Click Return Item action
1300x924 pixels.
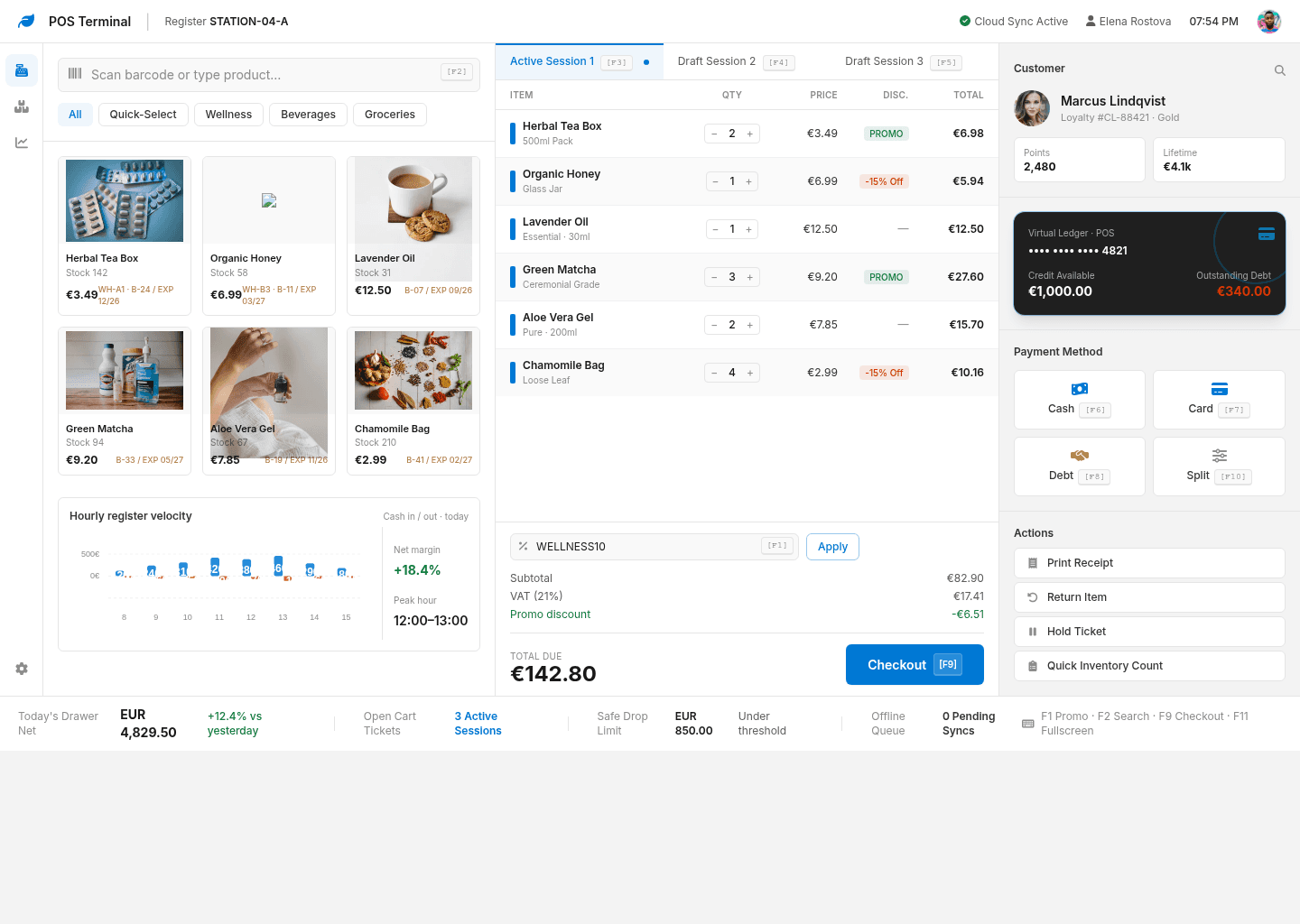1149,597
